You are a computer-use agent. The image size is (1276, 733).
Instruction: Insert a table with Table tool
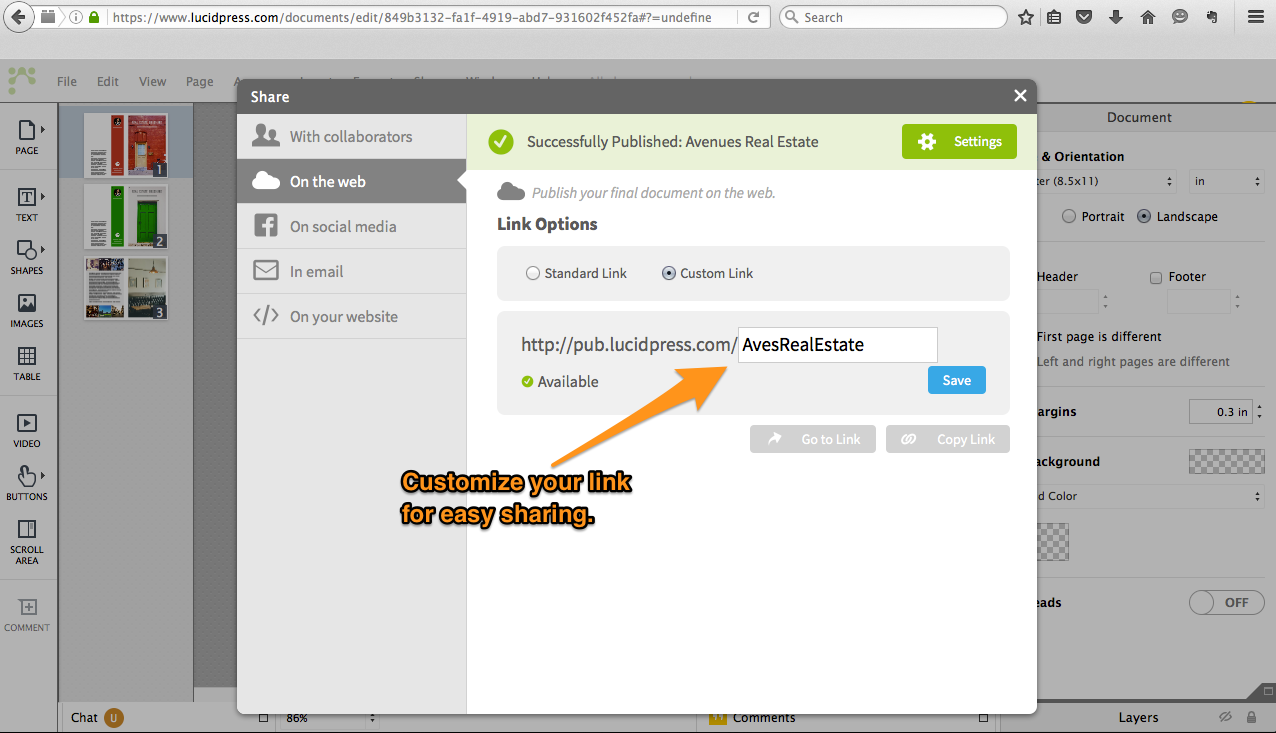(27, 362)
